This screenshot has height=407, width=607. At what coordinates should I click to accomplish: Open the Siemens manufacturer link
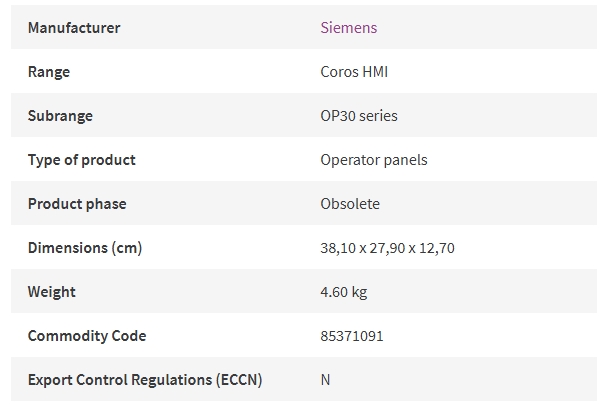pyautogui.click(x=348, y=27)
